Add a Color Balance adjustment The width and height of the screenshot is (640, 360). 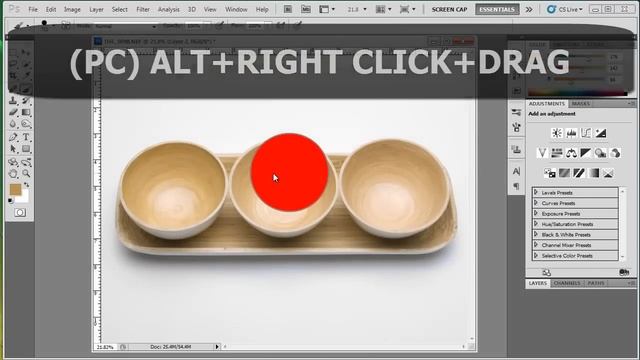[x=571, y=153]
